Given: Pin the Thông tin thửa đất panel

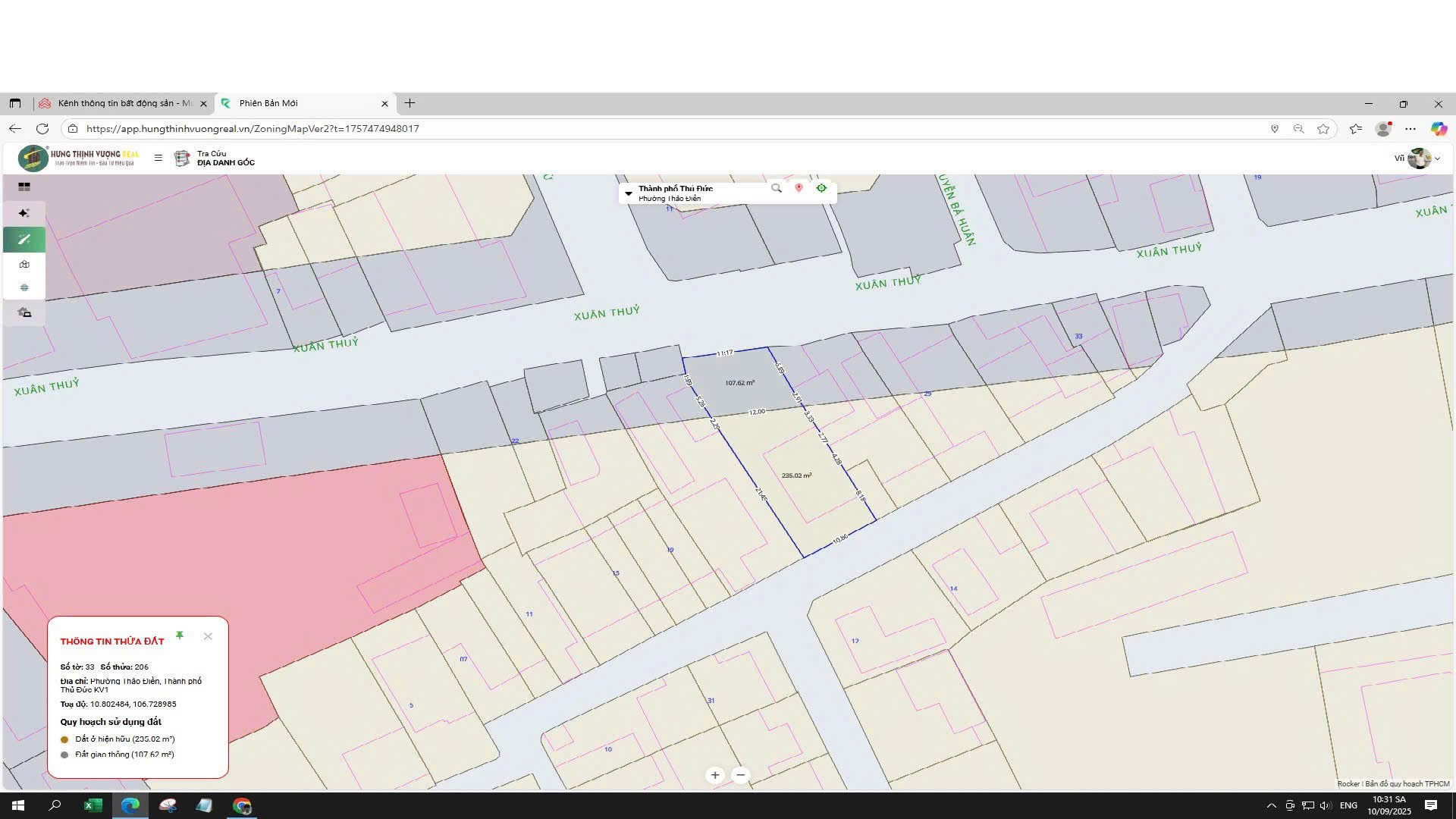Looking at the screenshot, I should pos(180,635).
